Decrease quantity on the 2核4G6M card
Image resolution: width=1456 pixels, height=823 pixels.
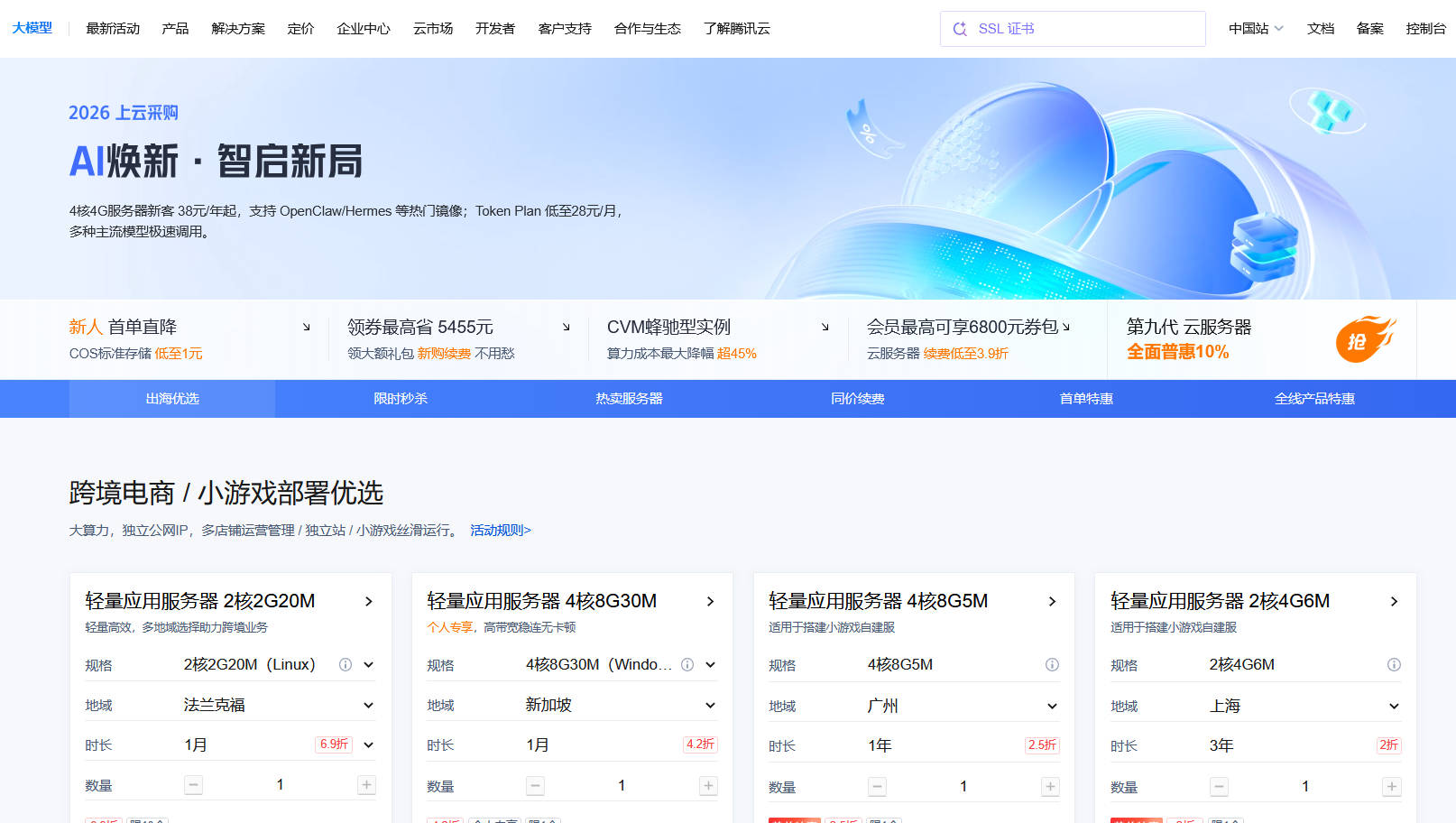pos(1219,787)
